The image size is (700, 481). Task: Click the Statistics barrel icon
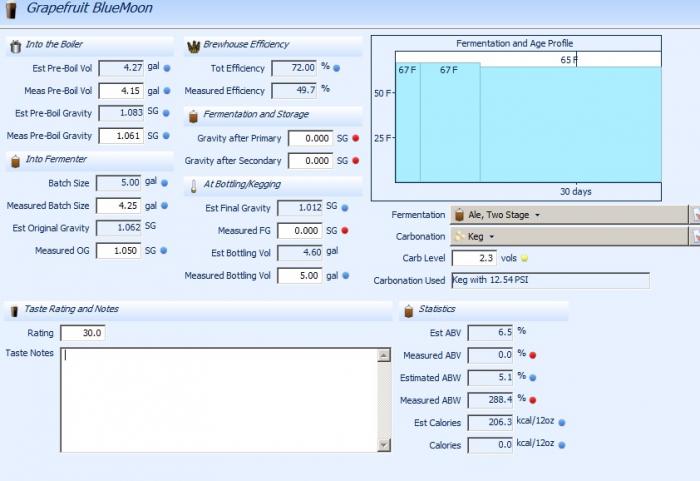[x=408, y=311]
